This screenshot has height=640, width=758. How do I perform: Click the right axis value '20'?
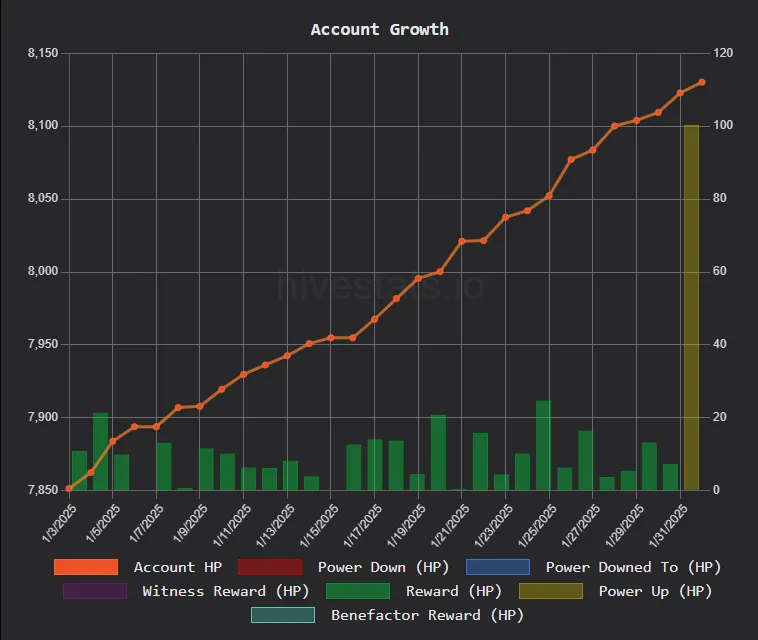click(720, 417)
